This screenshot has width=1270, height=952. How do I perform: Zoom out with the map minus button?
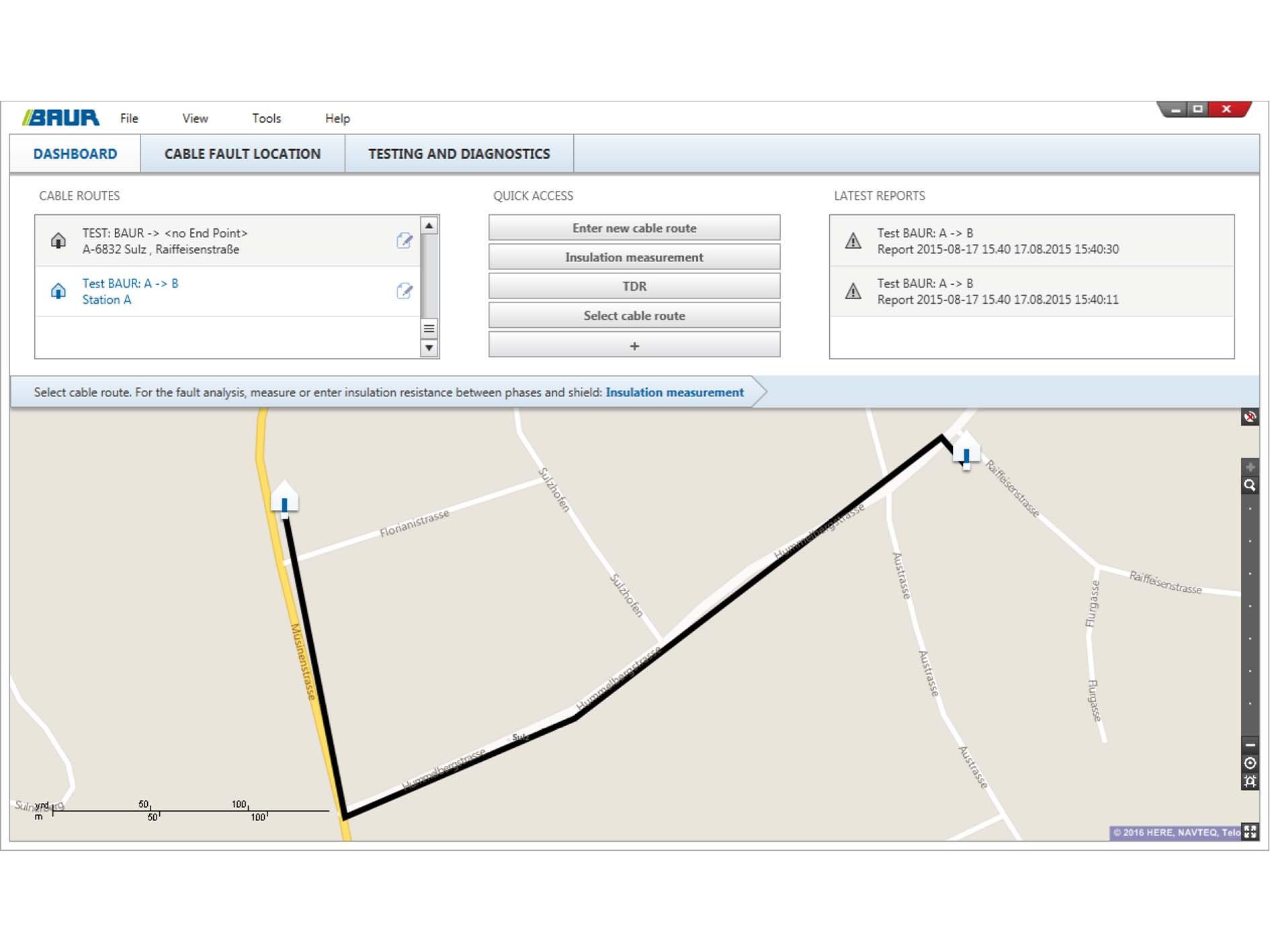click(x=1250, y=744)
